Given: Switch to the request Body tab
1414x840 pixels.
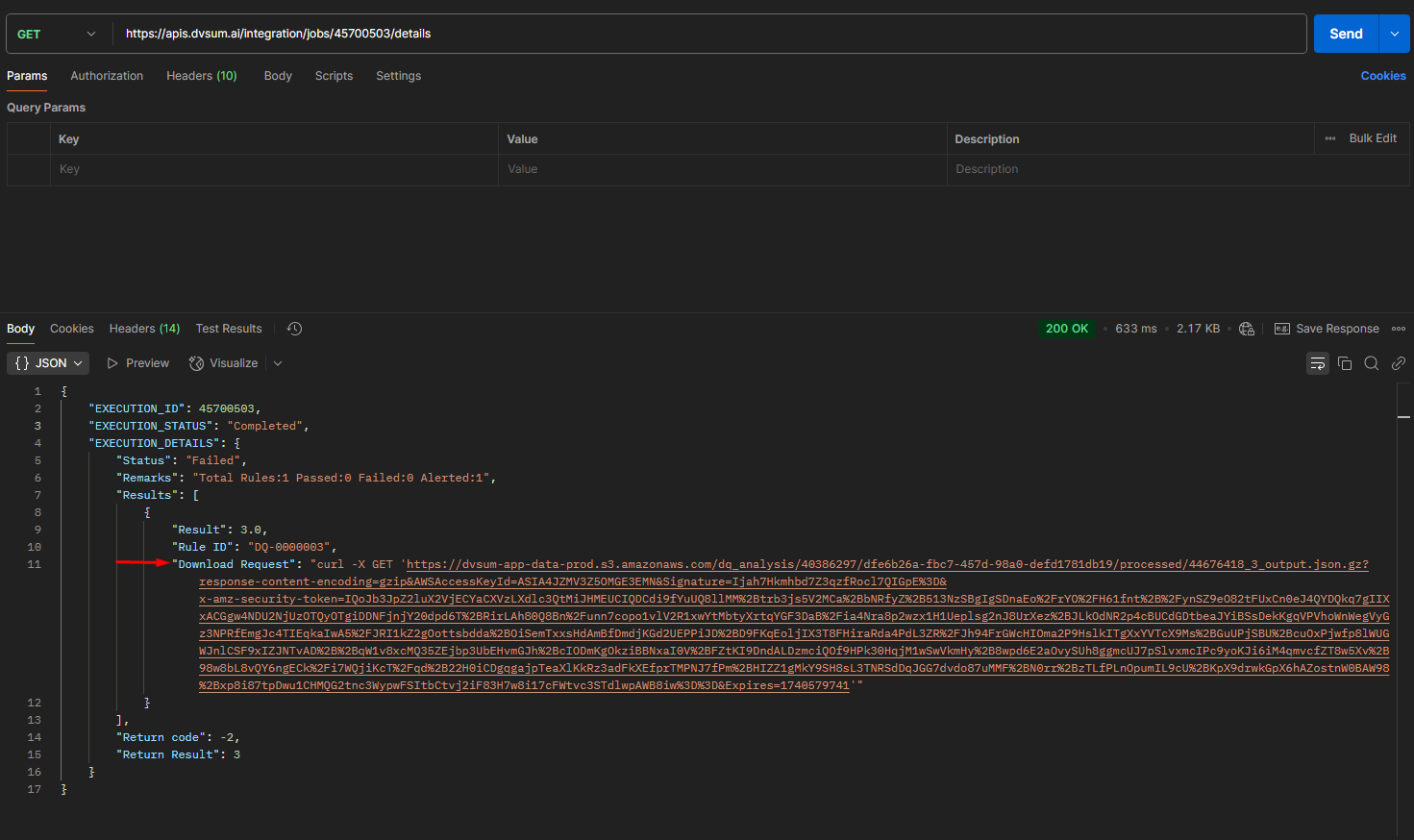Looking at the screenshot, I should point(278,76).
